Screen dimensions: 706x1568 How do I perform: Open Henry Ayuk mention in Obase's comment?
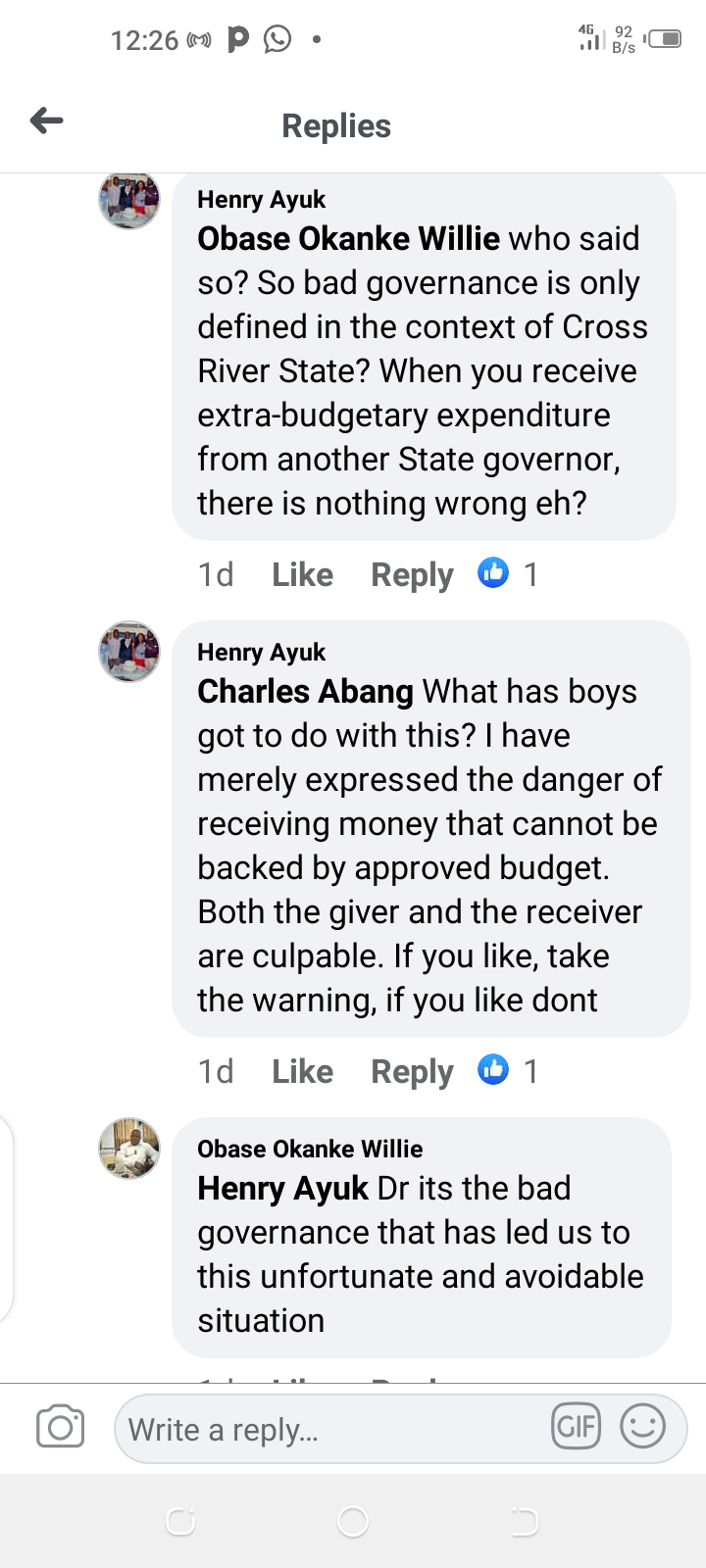[x=282, y=1189]
